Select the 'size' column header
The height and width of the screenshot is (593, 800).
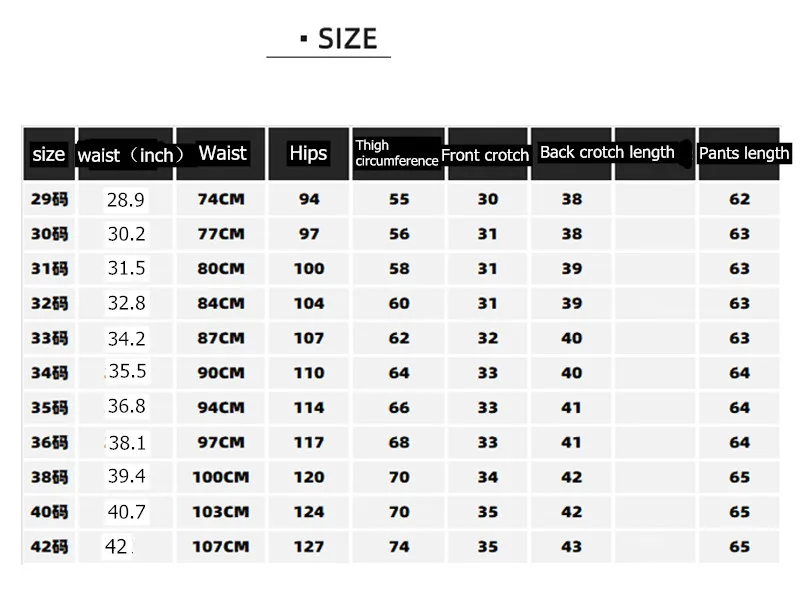tap(48, 154)
